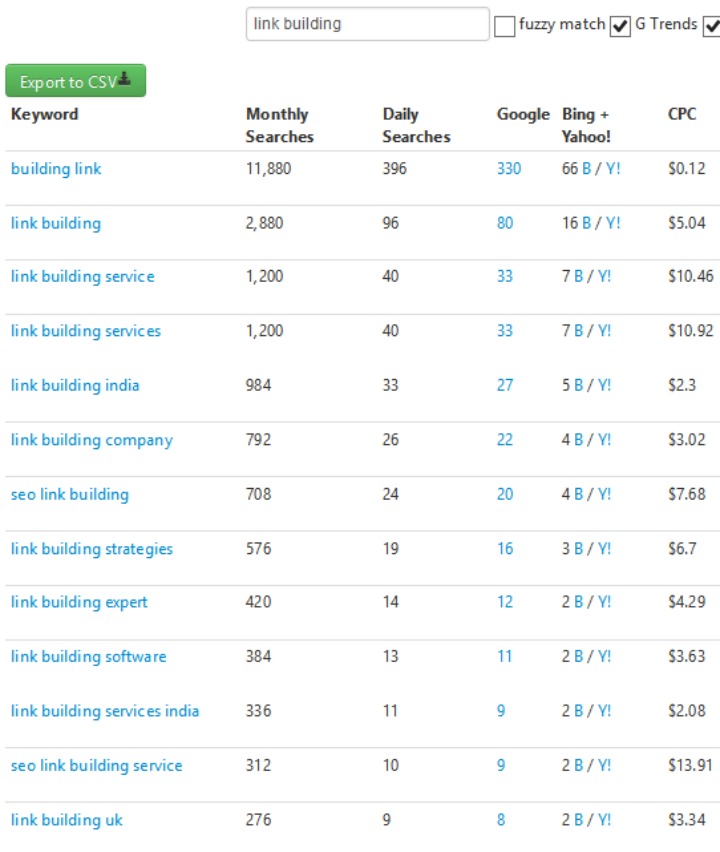This screenshot has height=852, width=720.
Task: Click Yahoo 'Y!' link for link building expert
Action: pos(604,602)
